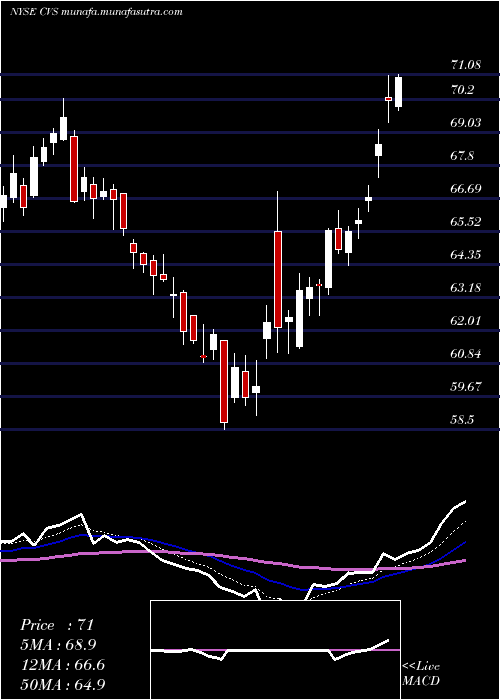Screen dimensions: 500x700
Task: Select the 60.84 price level label
Action: coord(466,354)
